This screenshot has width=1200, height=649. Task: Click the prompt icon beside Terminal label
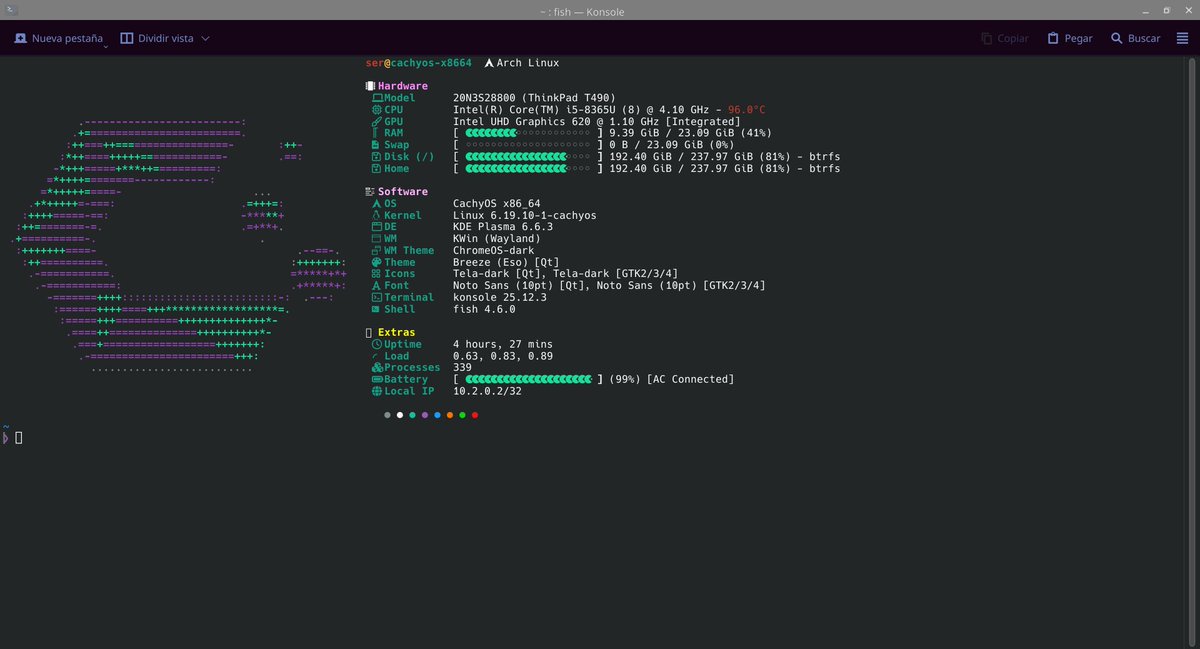(376, 297)
